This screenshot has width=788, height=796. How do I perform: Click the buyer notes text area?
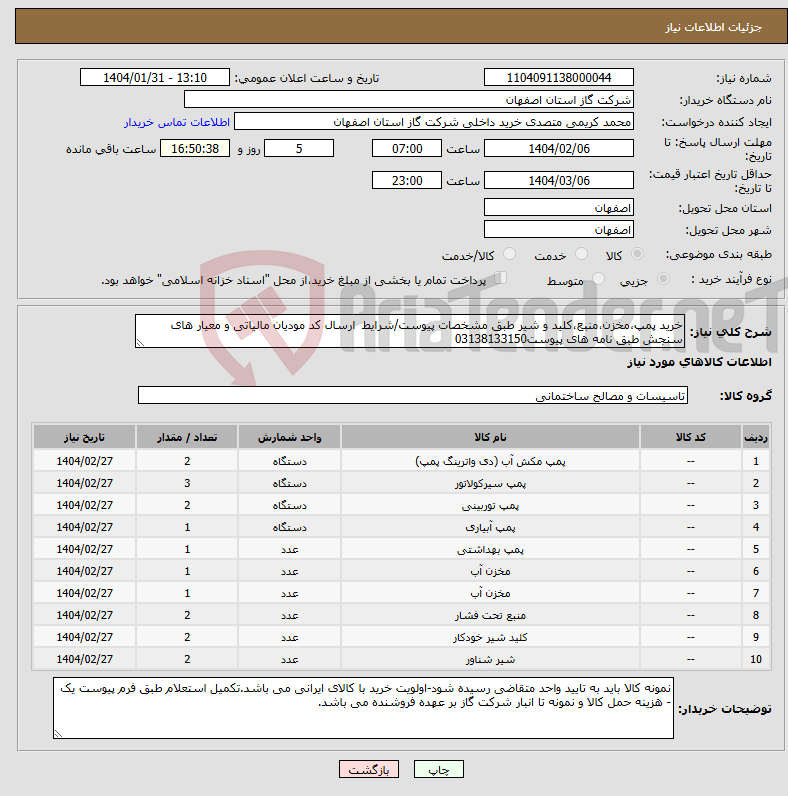(364, 708)
